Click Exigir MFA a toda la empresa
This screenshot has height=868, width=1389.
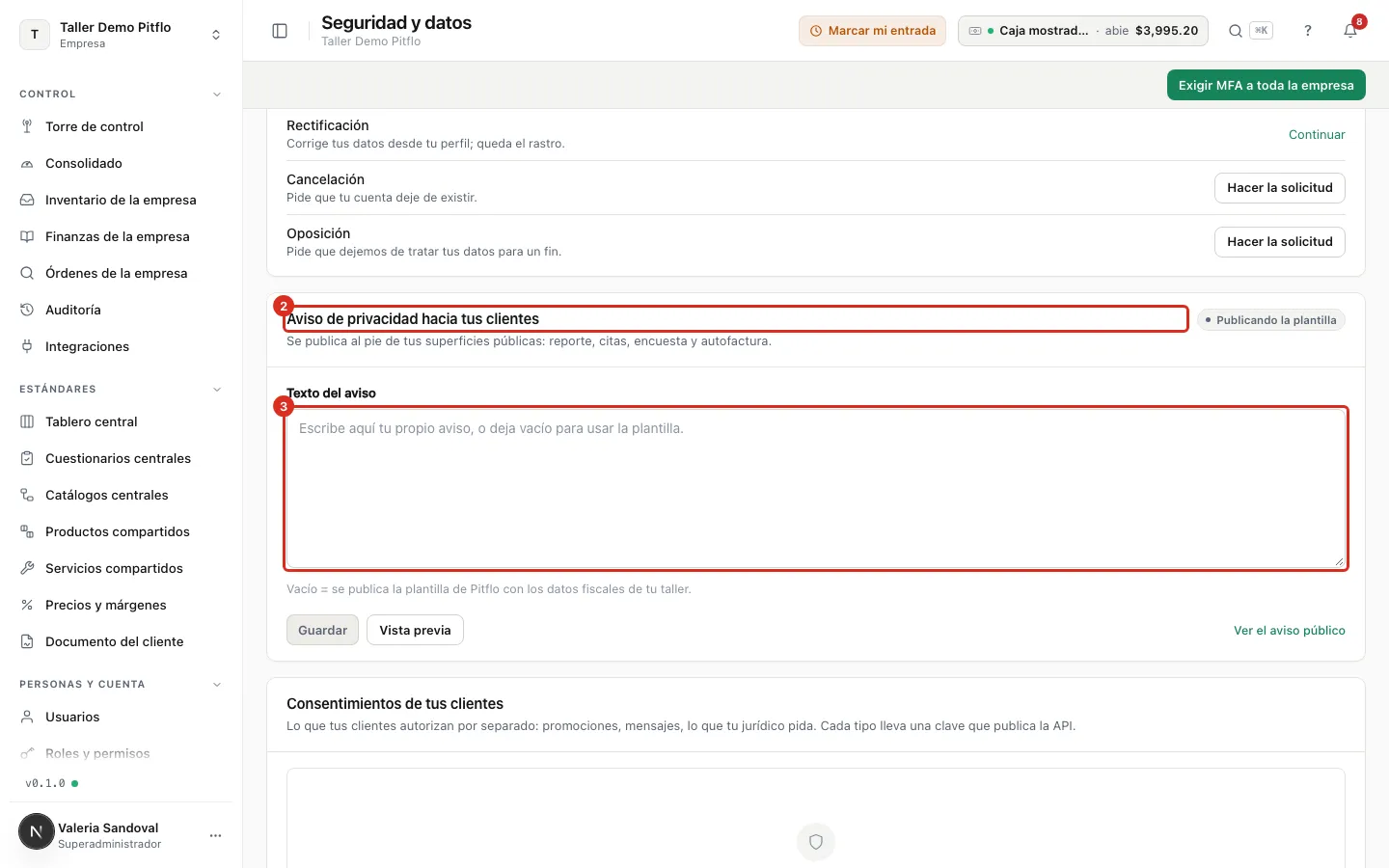coord(1266,85)
